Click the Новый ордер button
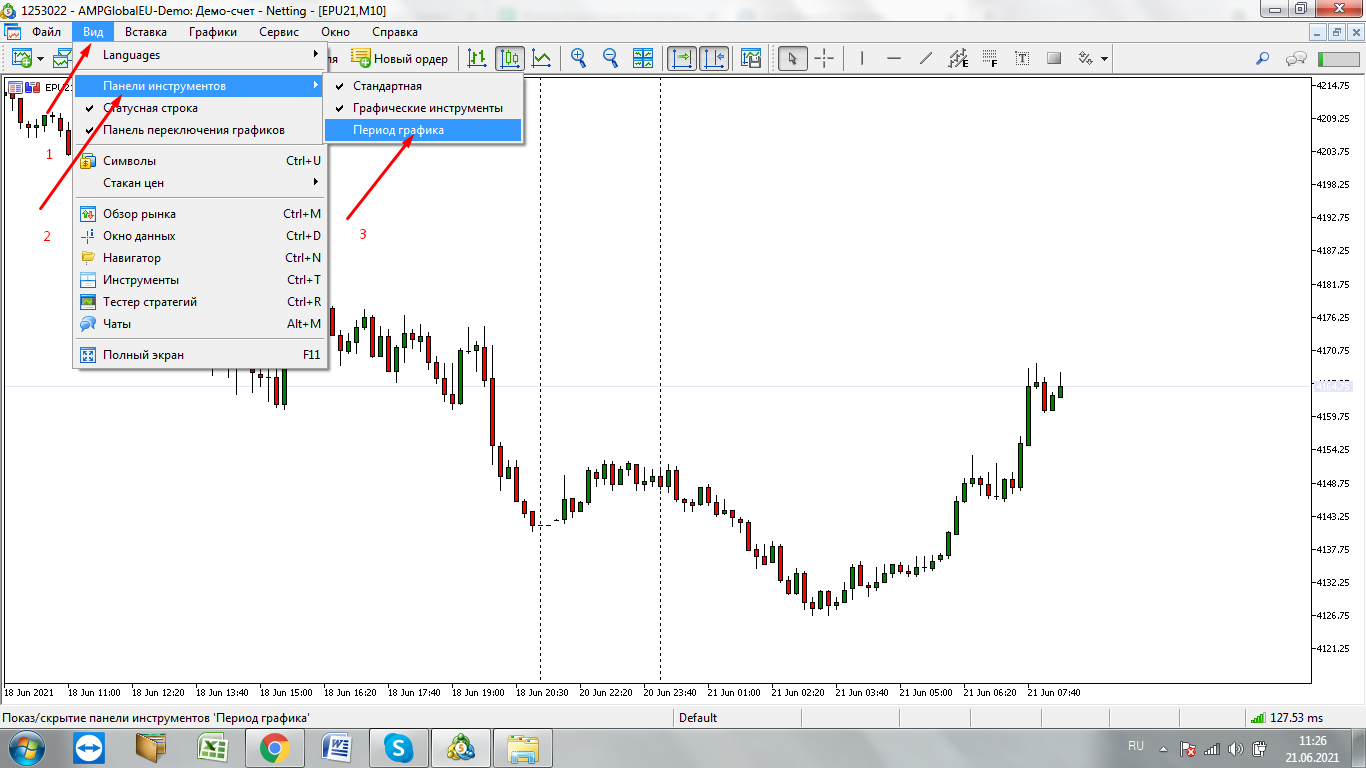1366x768 pixels. pos(400,58)
